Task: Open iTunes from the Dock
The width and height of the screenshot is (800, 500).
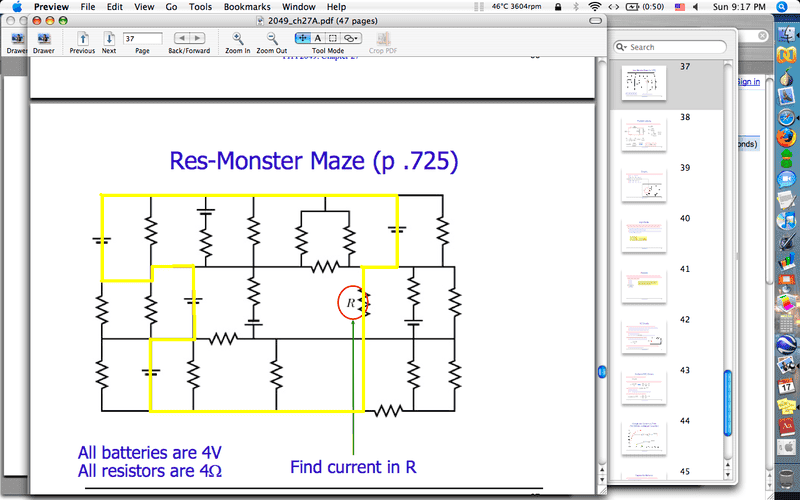Action: coord(786,220)
